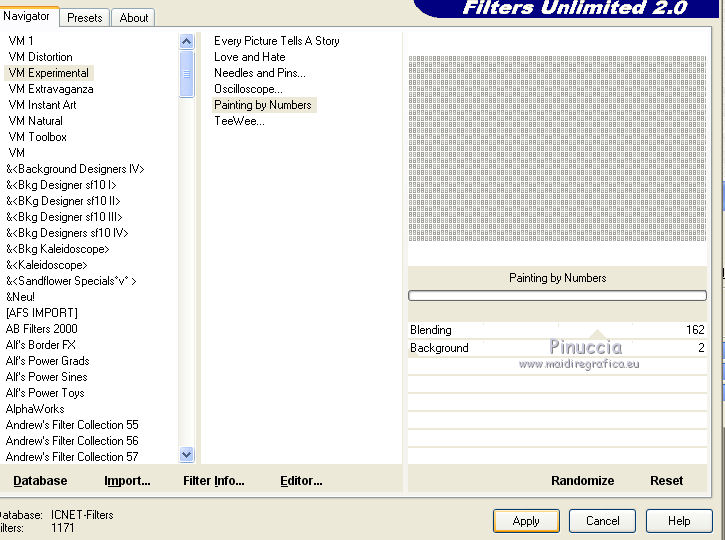The height and width of the screenshot is (540, 725).
Task: Select the plain VM category
Action: (x=17, y=153)
